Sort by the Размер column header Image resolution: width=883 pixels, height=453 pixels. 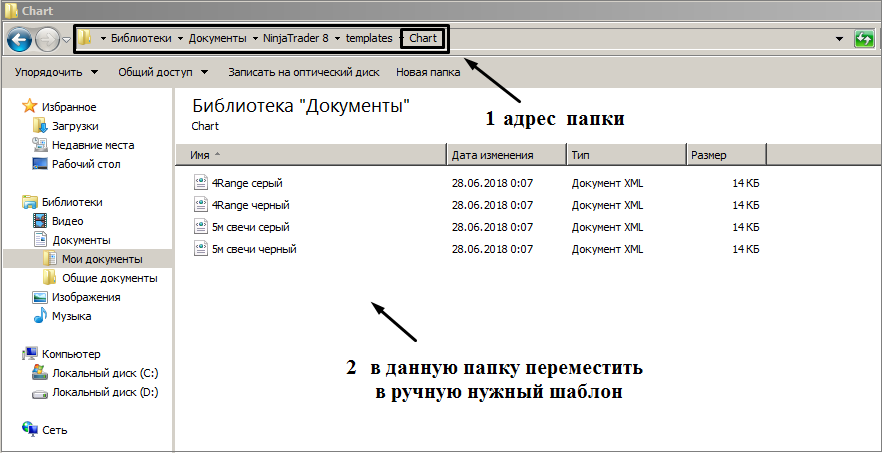[x=708, y=155]
